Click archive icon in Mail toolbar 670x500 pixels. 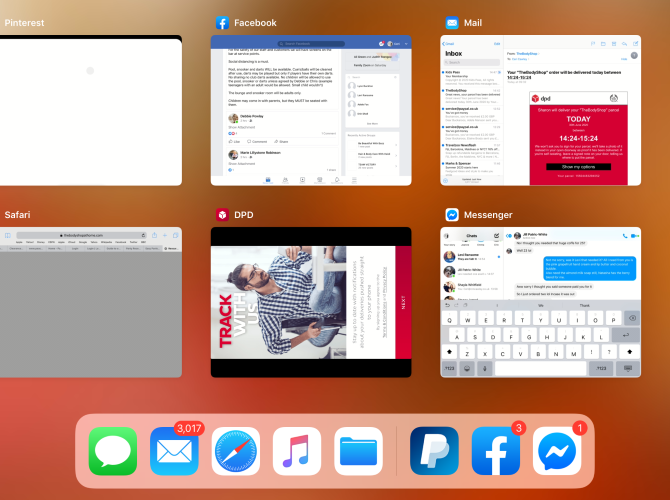[614, 44]
